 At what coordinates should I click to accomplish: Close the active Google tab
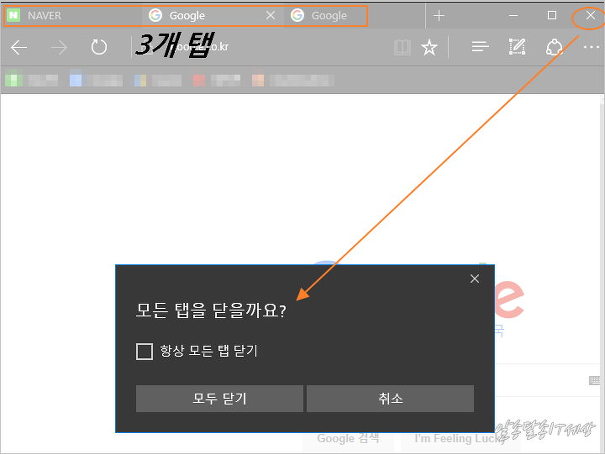pos(270,16)
